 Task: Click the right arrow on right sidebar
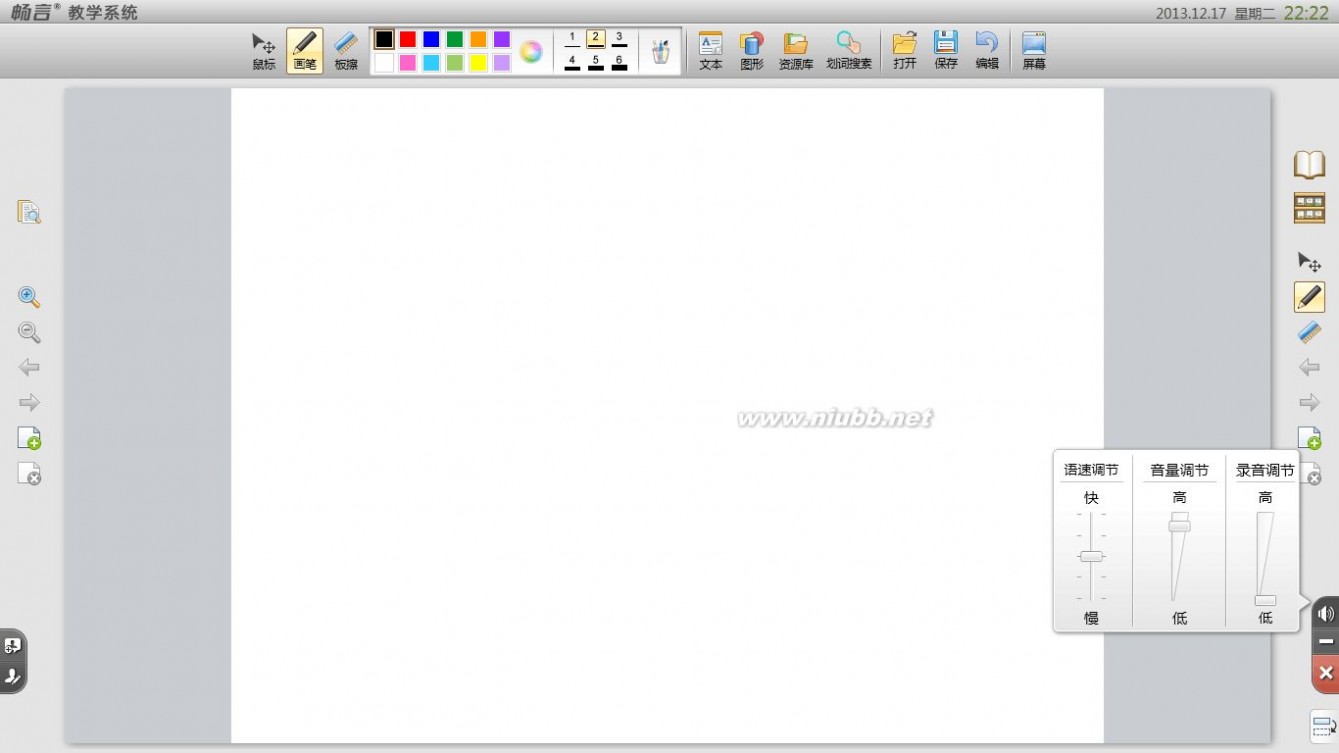pyautogui.click(x=1309, y=402)
